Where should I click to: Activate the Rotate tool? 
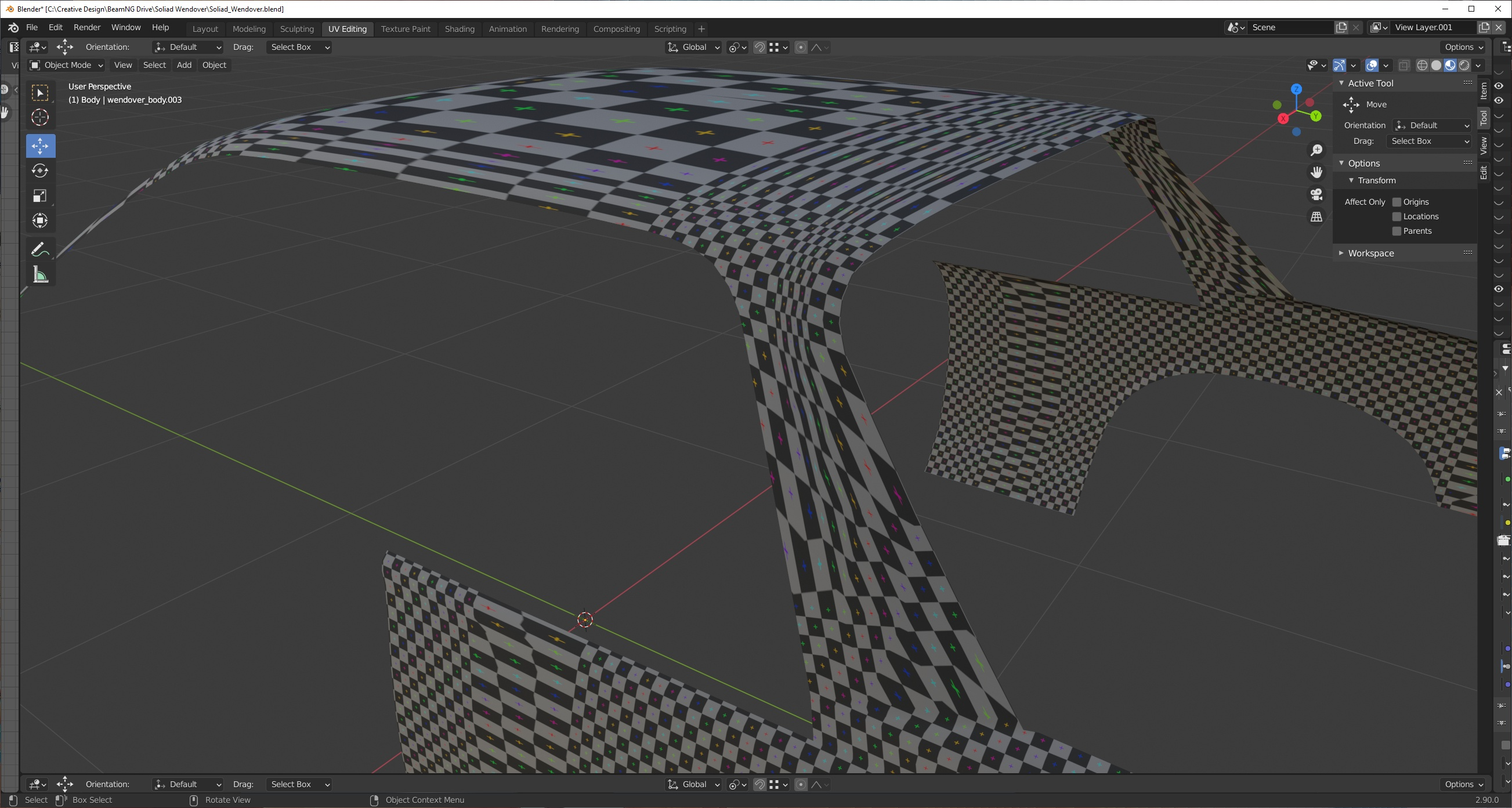point(40,171)
